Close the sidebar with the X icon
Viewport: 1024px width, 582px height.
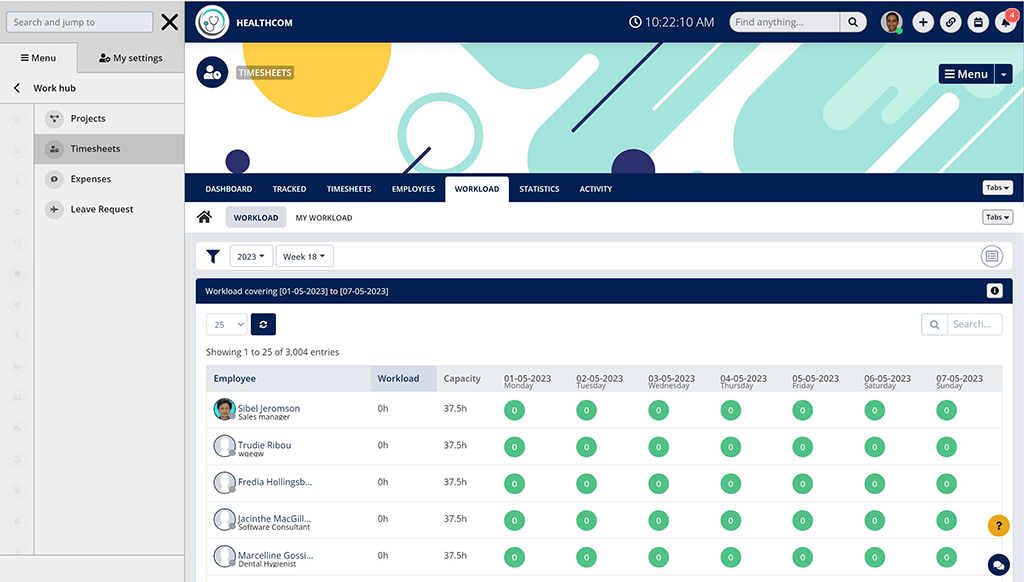pos(170,22)
